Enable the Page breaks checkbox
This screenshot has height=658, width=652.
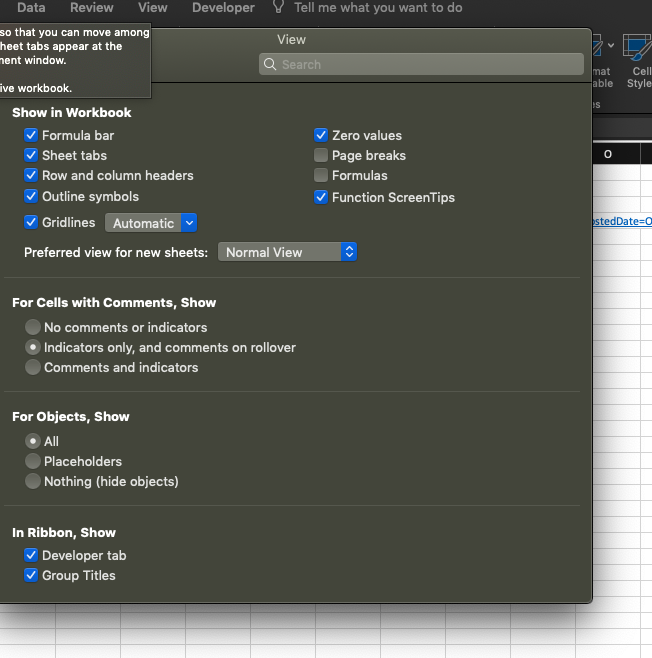tap(321, 155)
